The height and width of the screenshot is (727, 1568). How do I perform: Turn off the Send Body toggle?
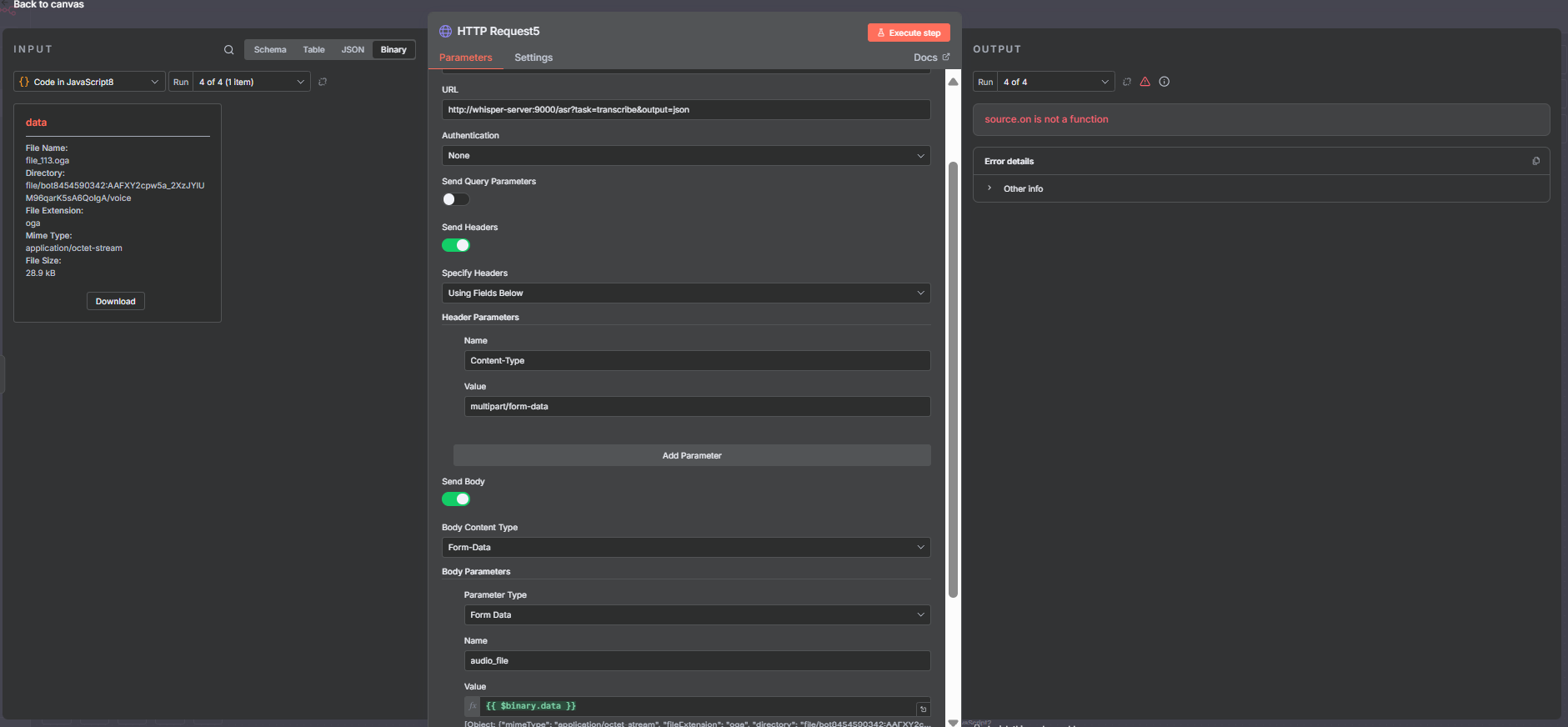coord(456,499)
